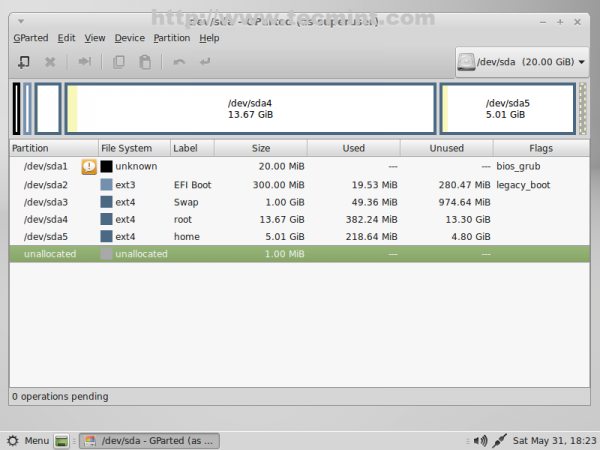Click the 4.80 GiB unused value
Screen dimensions: 600x450
click(471, 236)
